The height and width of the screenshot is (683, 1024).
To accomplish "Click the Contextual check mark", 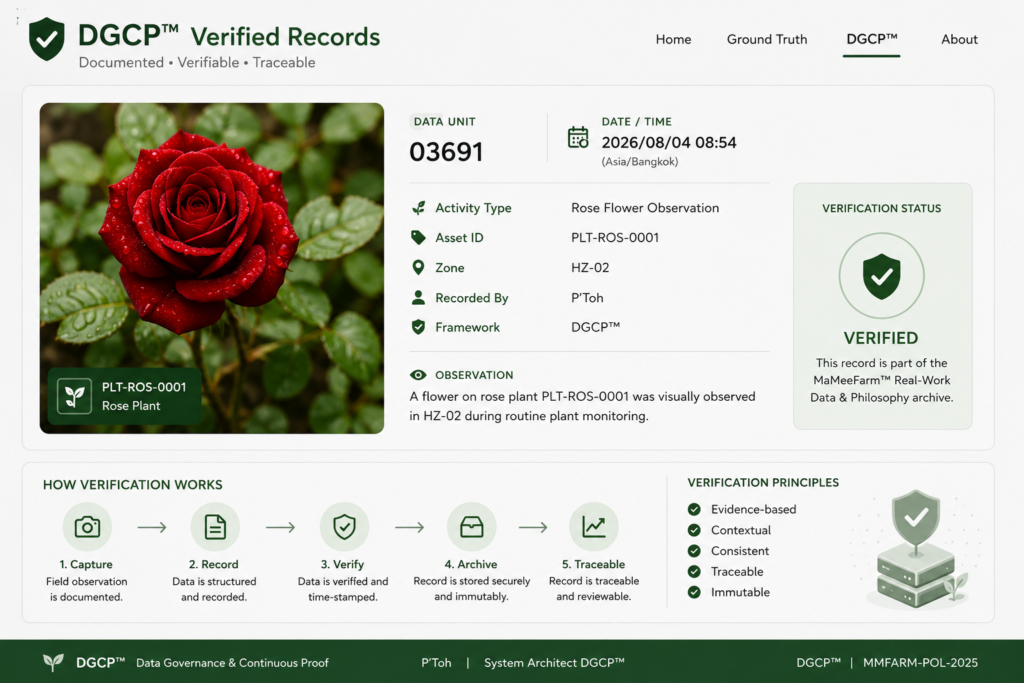I will [x=694, y=530].
